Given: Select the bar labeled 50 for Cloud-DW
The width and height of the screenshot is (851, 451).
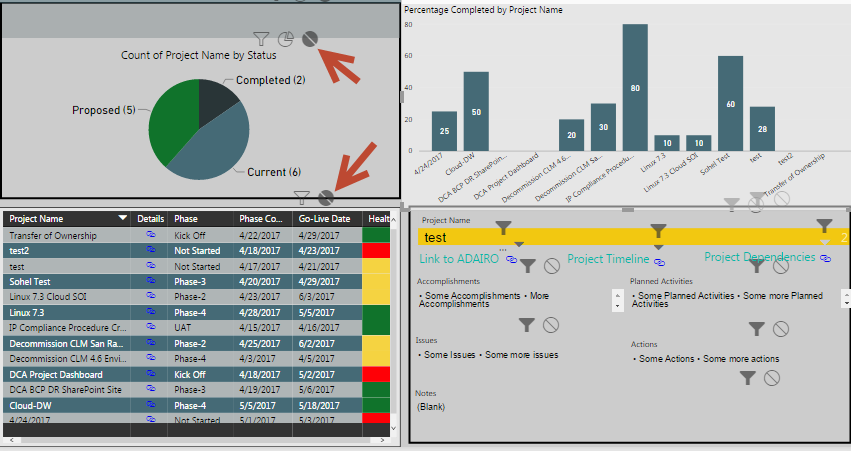Looking at the screenshot, I should tap(476, 111).
